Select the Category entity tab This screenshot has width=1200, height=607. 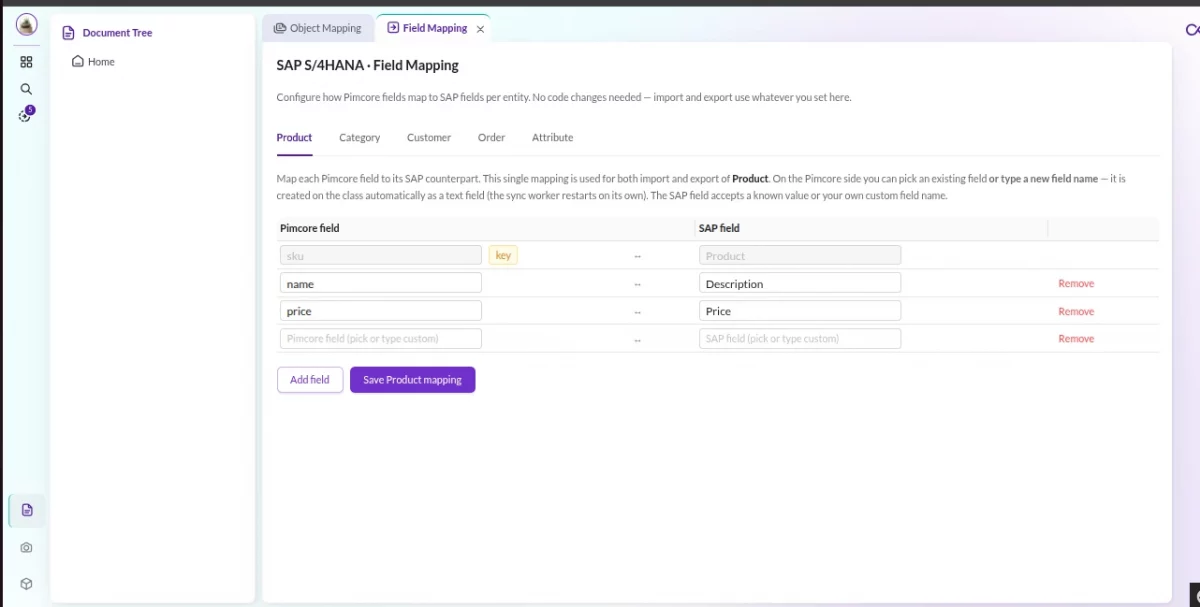point(360,138)
